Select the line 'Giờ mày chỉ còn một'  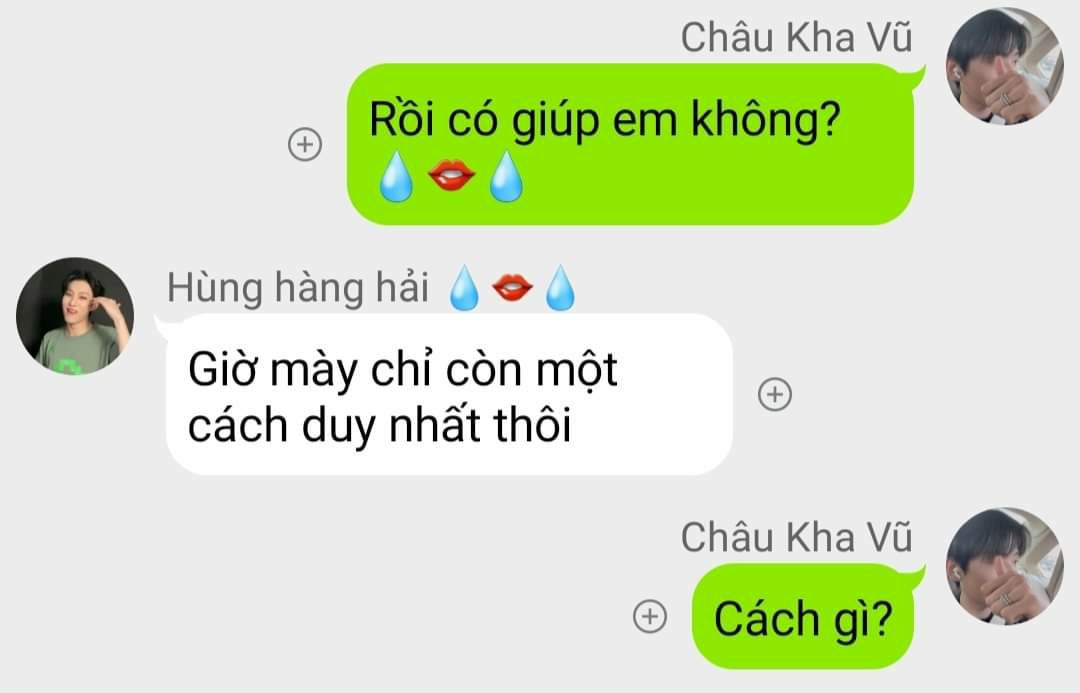[x=402, y=369]
